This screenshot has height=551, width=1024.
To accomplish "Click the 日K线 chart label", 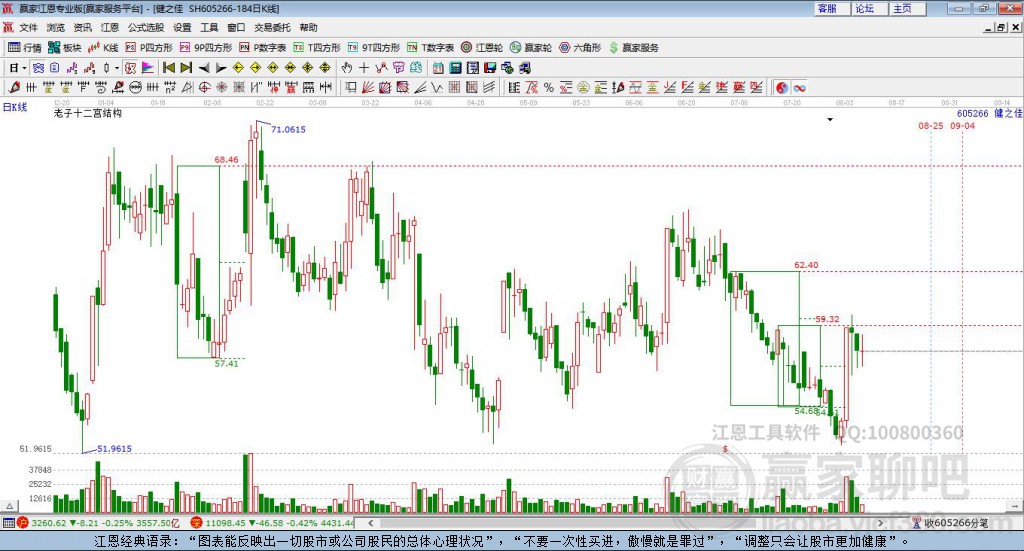I will click(14, 108).
